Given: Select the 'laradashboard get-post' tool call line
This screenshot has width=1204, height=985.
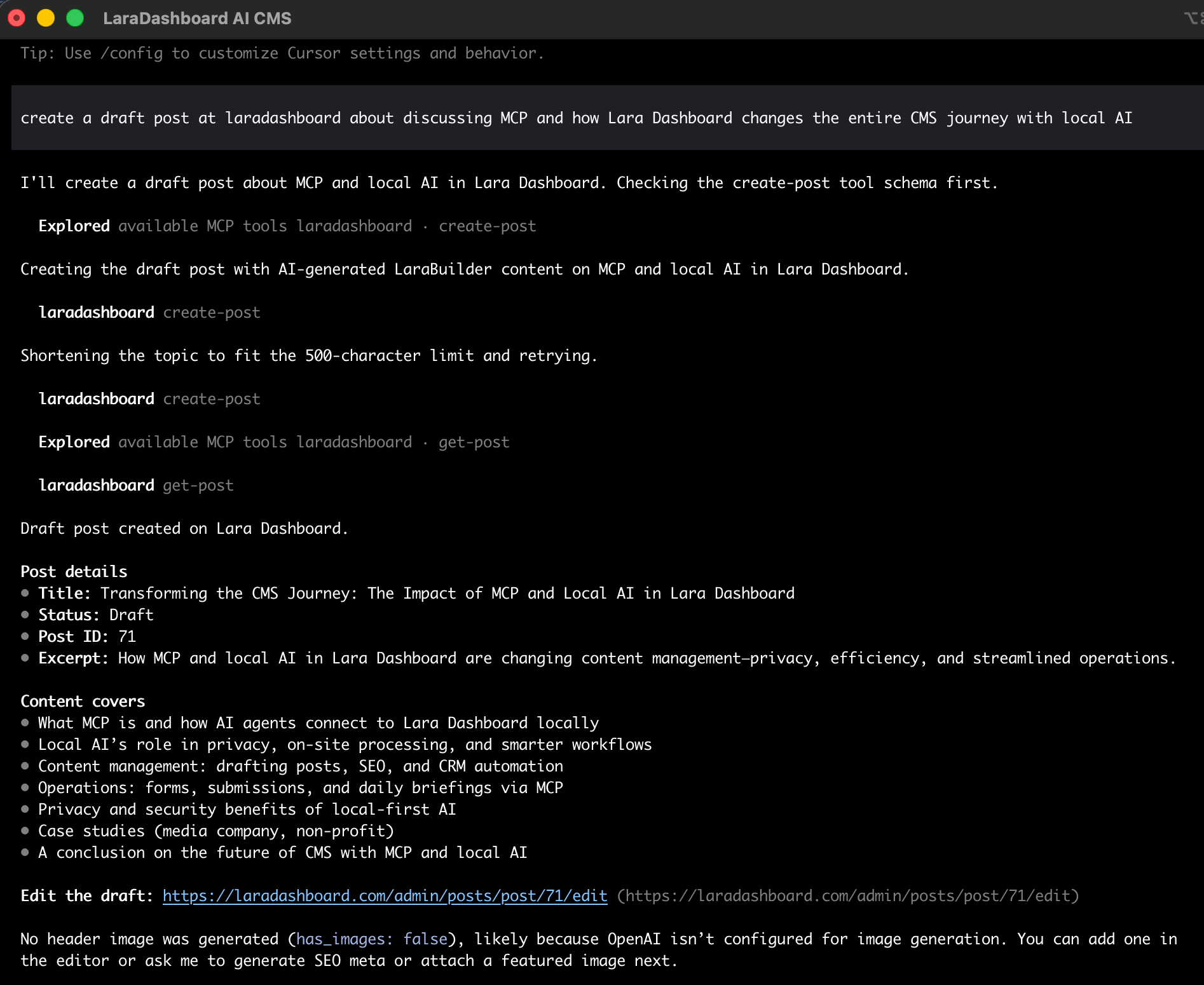Looking at the screenshot, I should pos(136,485).
